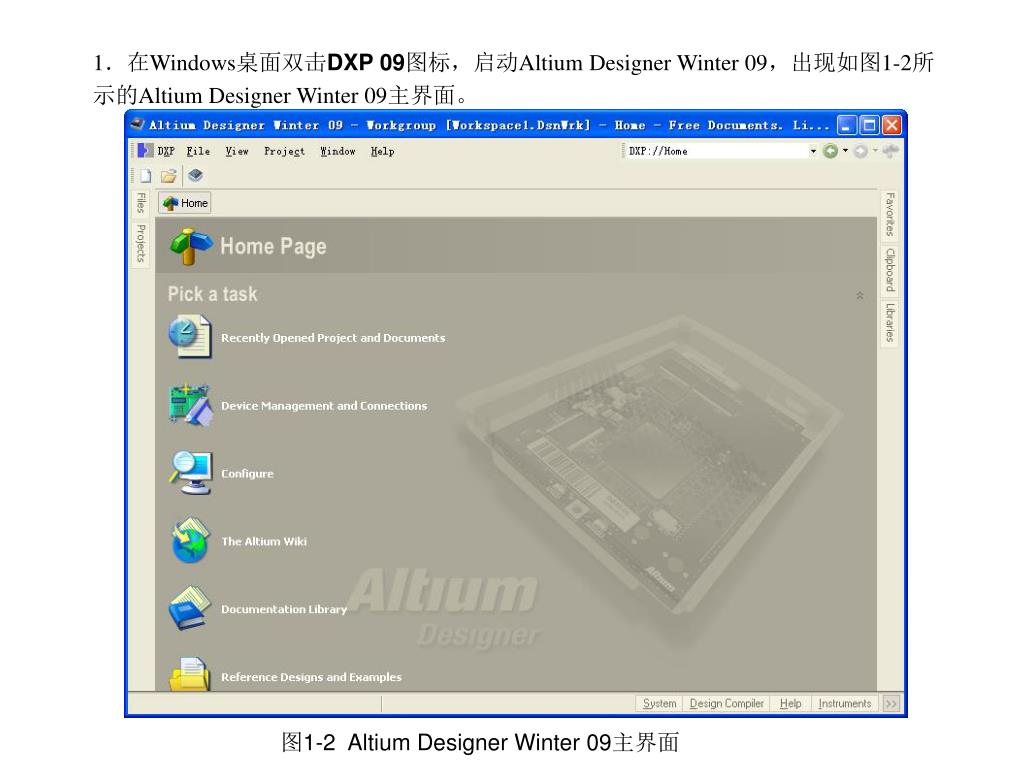Click the Altium title bar application icon

click(137, 124)
